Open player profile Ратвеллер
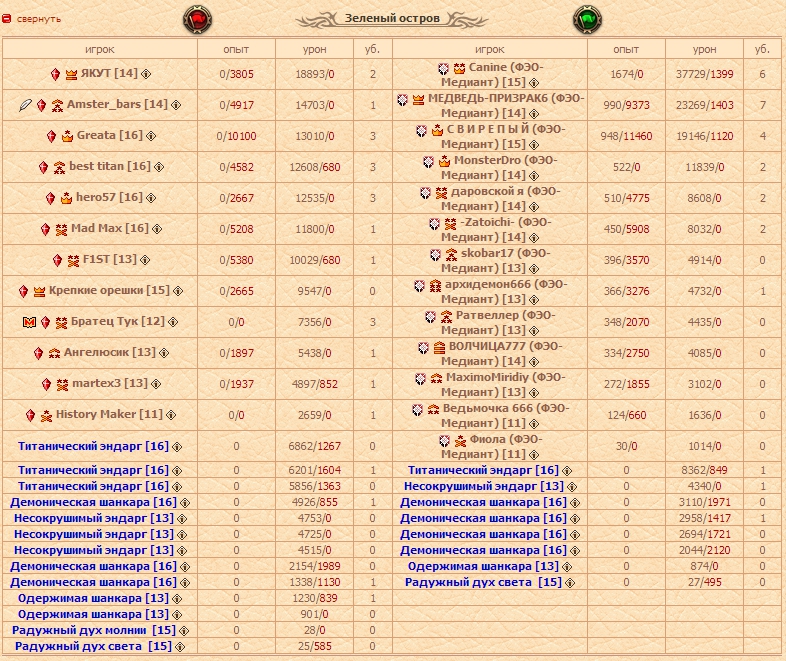This screenshot has height=661, width=786. tap(498, 323)
